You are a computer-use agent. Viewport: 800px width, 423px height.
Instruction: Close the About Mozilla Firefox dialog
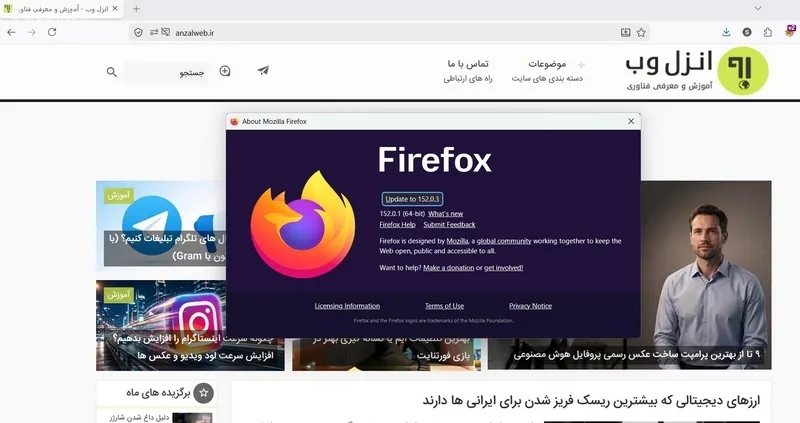631,121
